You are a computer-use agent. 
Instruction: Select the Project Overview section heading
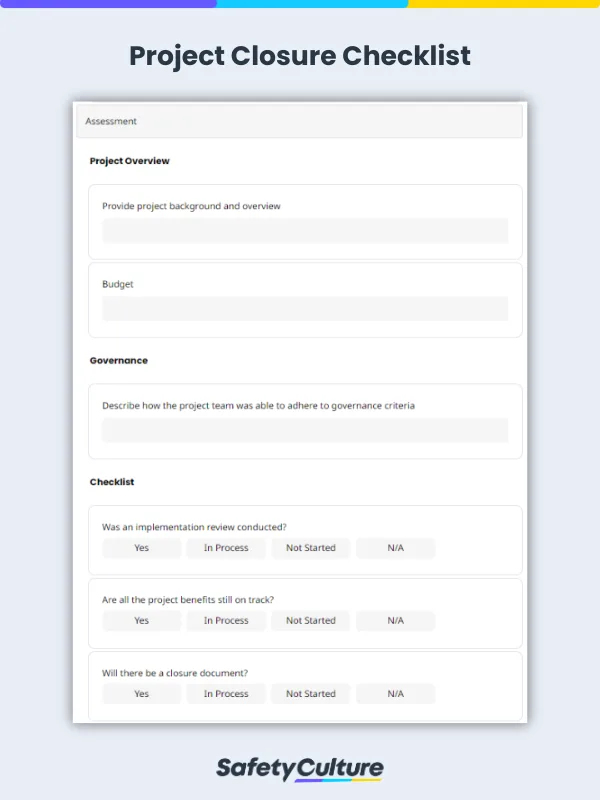[x=129, y=160]
